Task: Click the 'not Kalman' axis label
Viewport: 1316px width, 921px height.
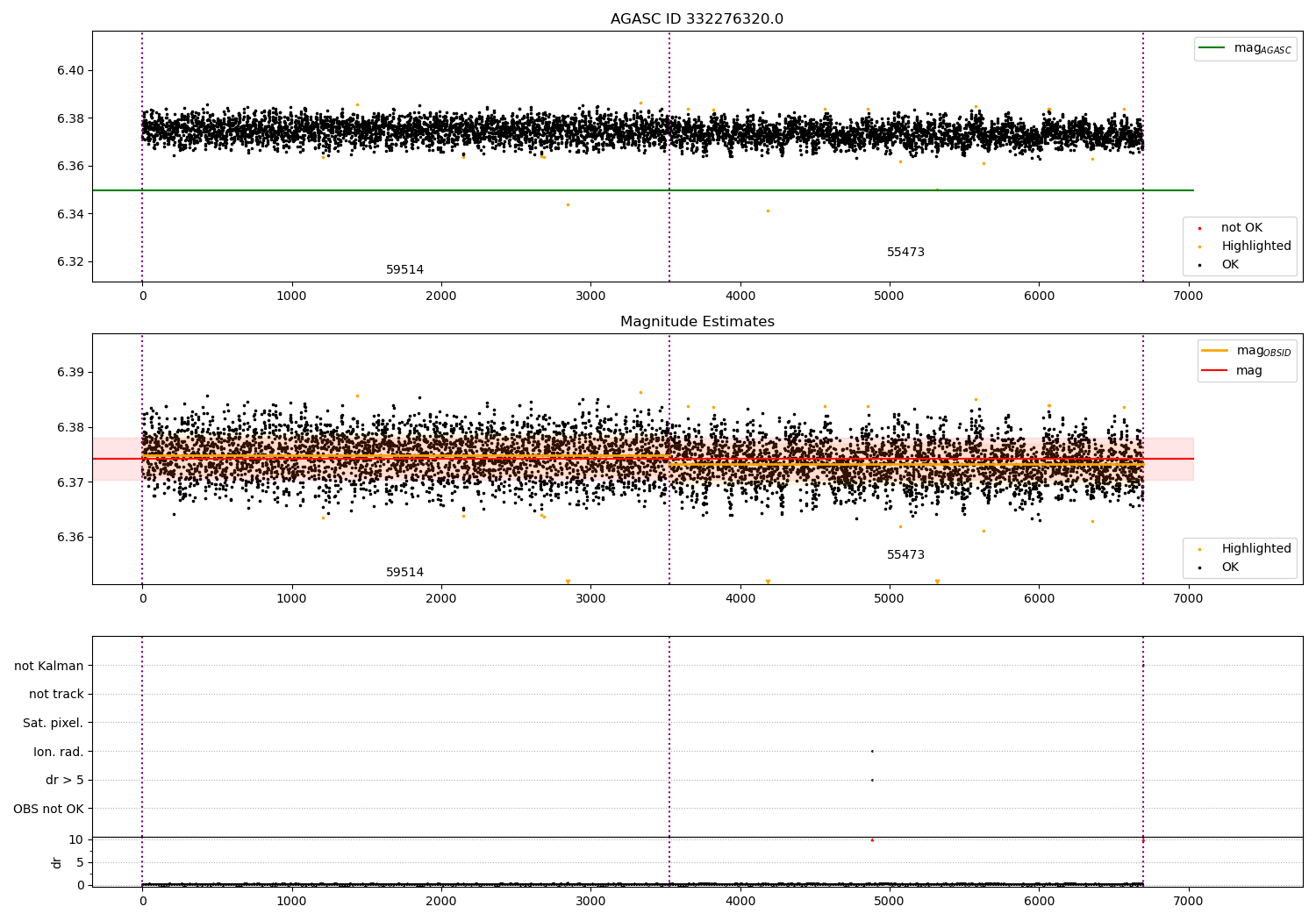Action: coord(49,666)
